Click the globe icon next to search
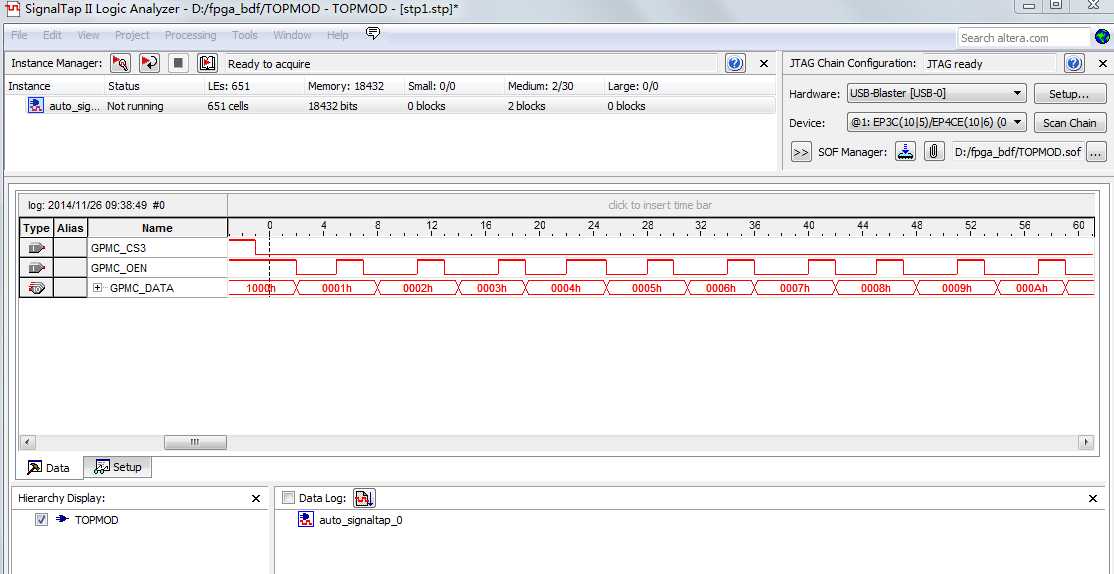 pos(1103,37)
